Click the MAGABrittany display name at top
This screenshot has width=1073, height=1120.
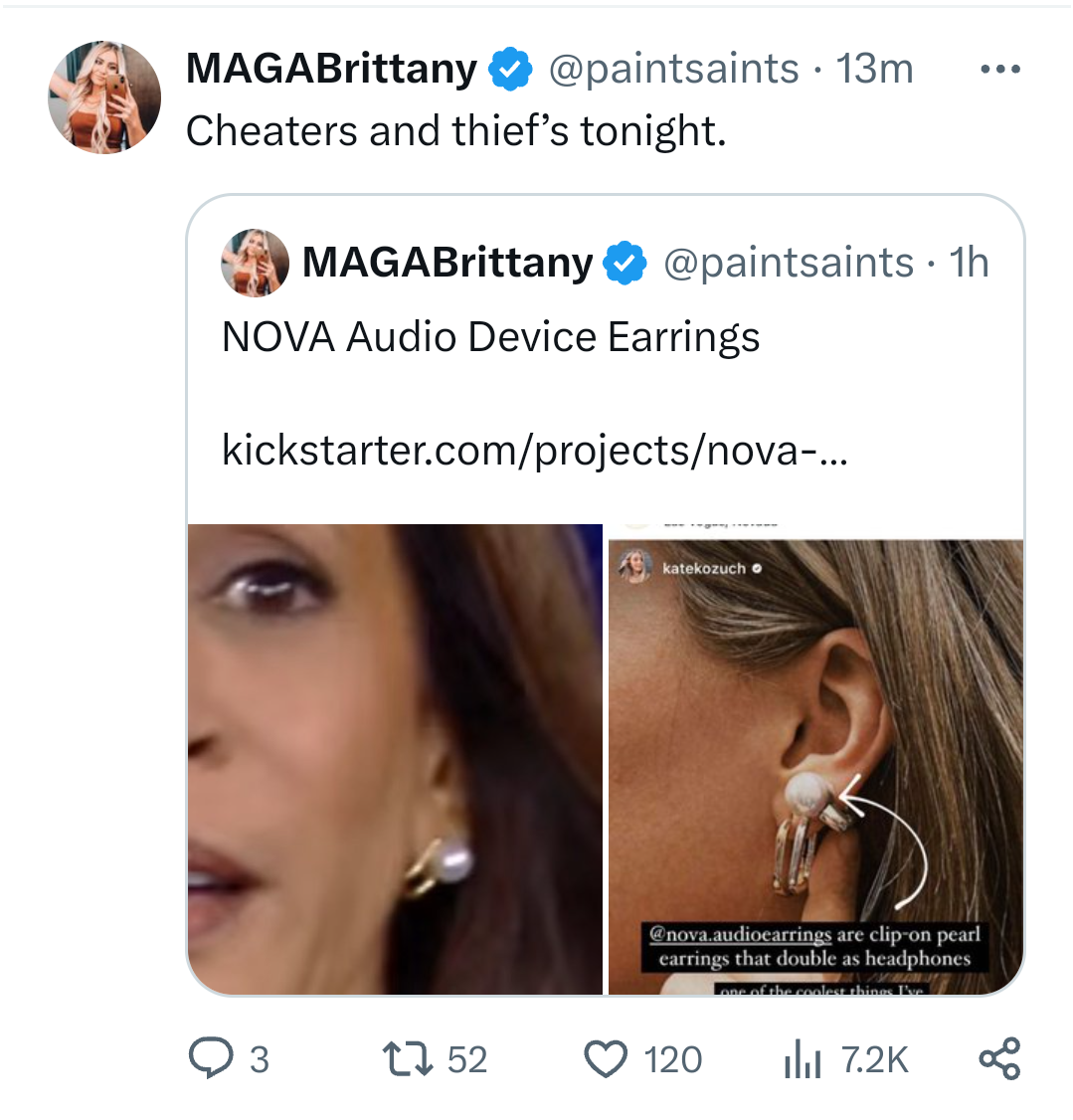[x=331, y=70]
